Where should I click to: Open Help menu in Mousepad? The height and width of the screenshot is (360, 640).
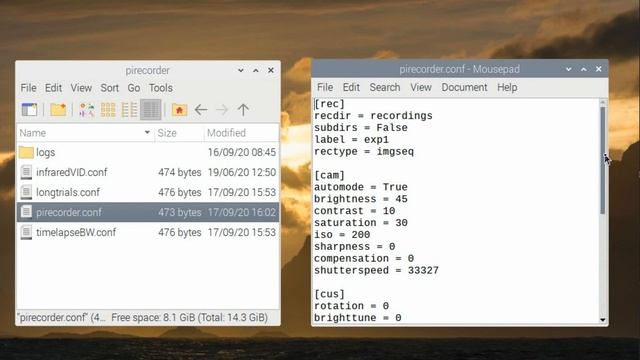(507, 87)
